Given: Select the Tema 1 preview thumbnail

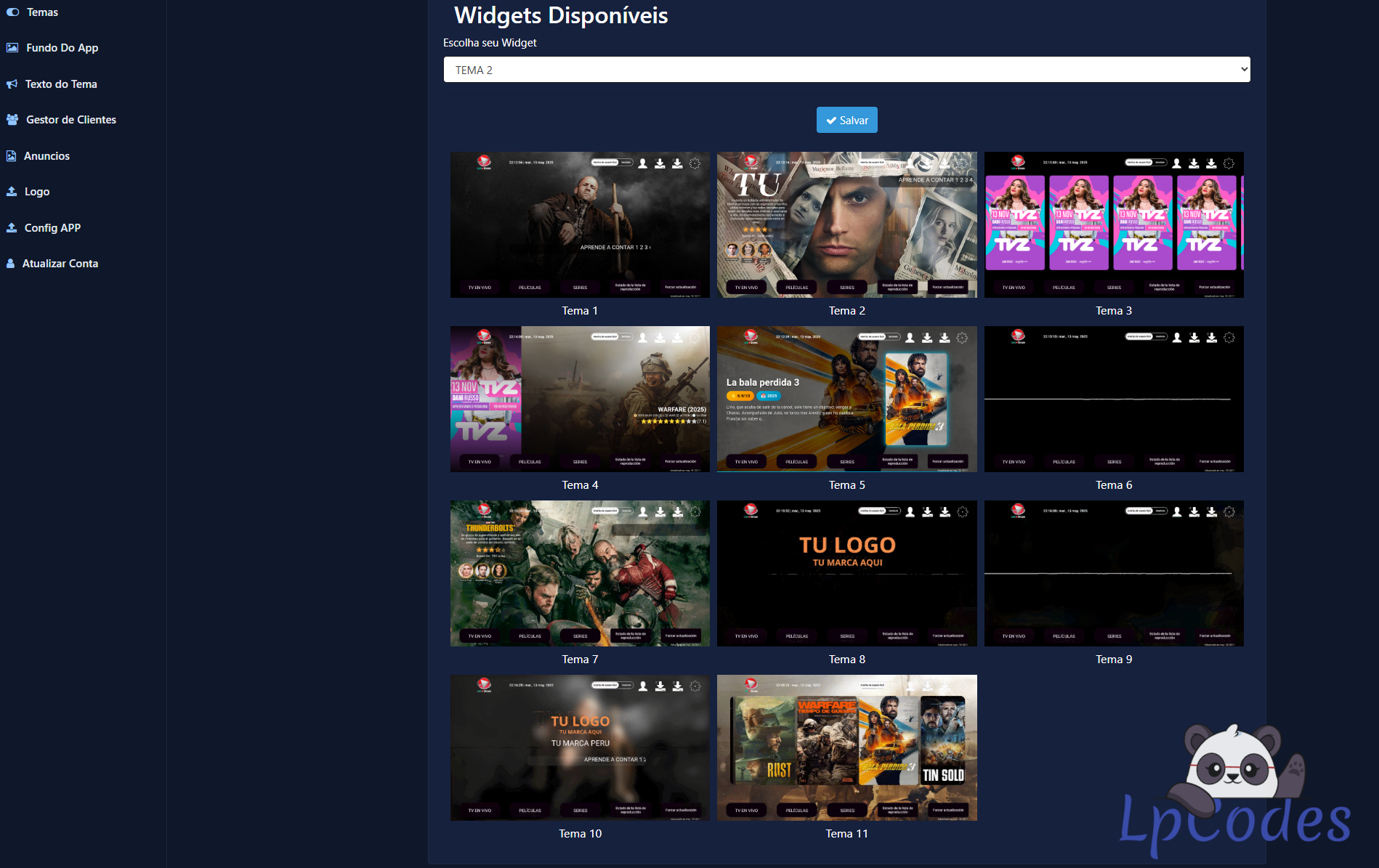Looking at the screenshot, I should click(580, 224).
